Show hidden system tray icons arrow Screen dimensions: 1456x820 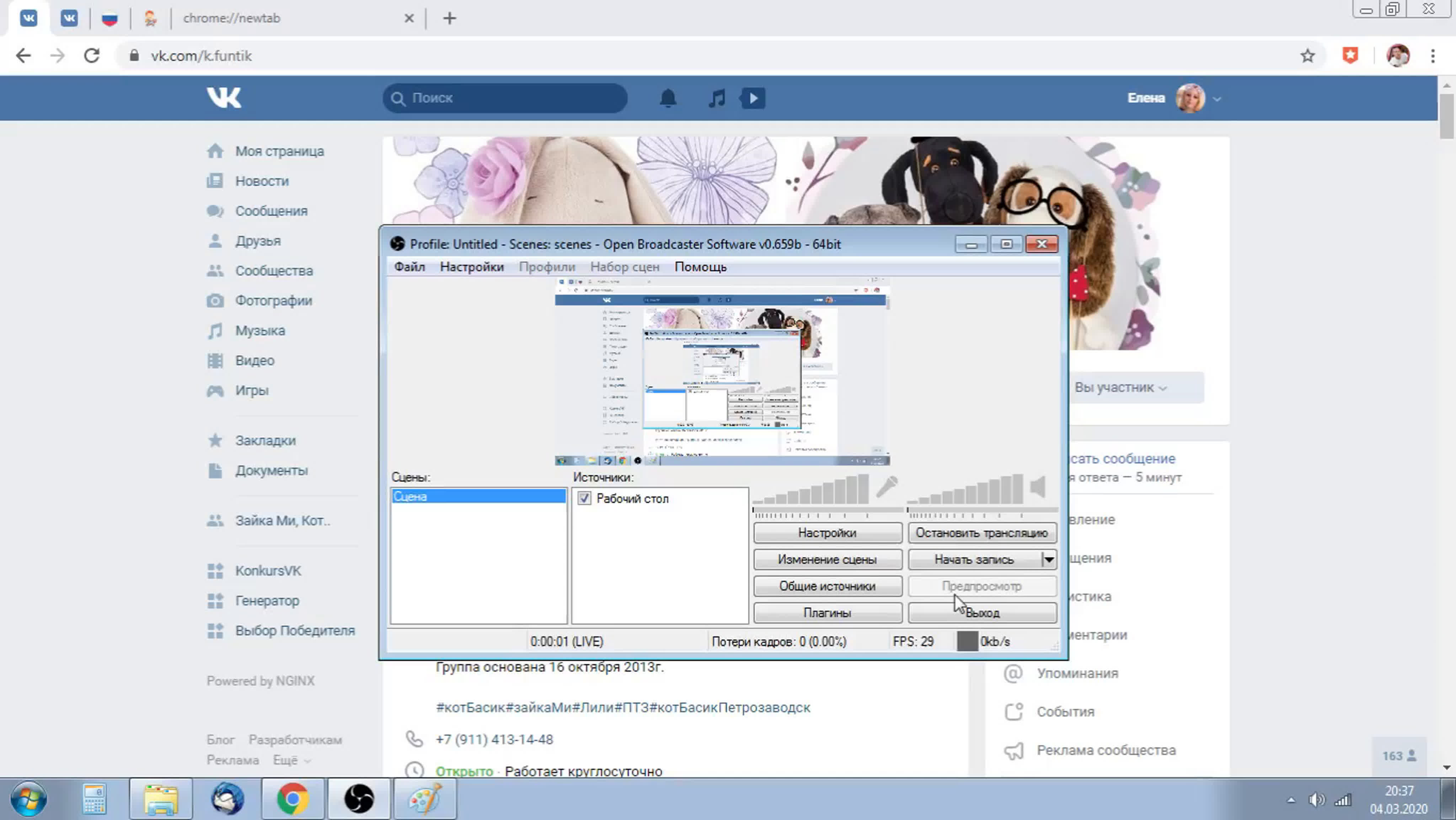click(1291, 800)
